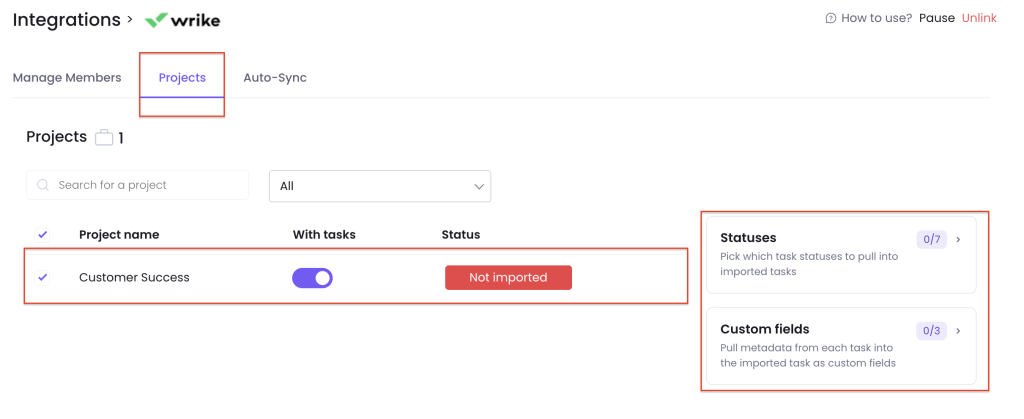Click the Wrike logo in breadcrumb
This screenshot has height=419, width=1024.
pos(182,20)
